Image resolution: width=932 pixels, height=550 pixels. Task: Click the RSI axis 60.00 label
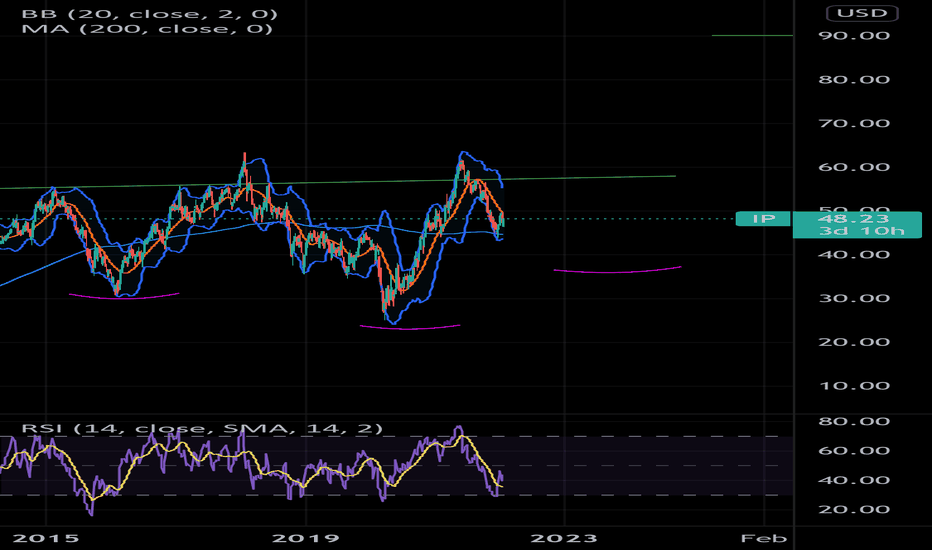(854, 451)
